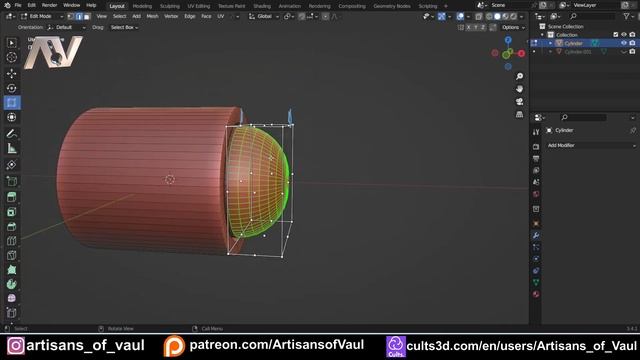Click the red X axis gizmo

point(521,53)
